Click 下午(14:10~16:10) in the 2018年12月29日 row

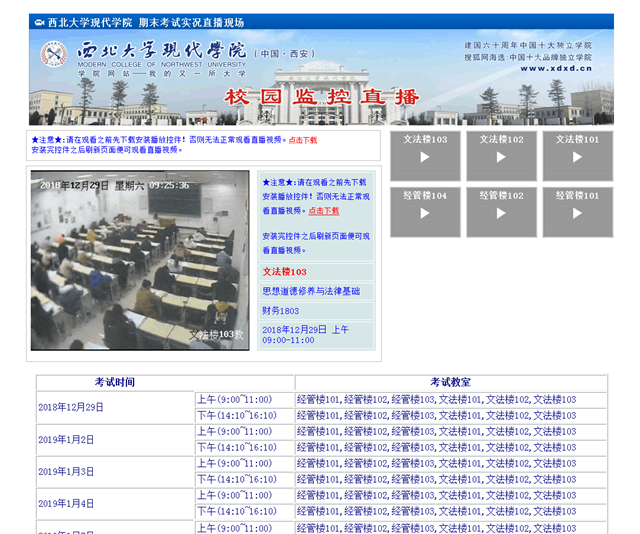click(237, 416)
